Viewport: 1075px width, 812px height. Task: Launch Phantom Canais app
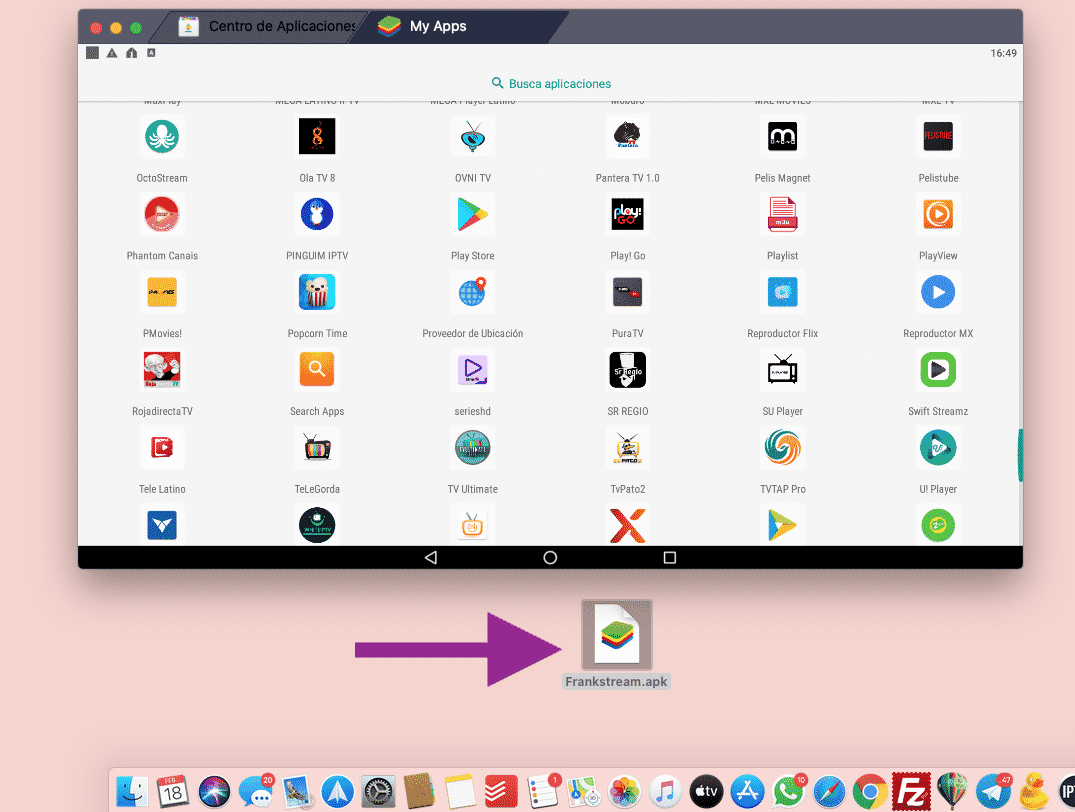(x=162, y=214)
